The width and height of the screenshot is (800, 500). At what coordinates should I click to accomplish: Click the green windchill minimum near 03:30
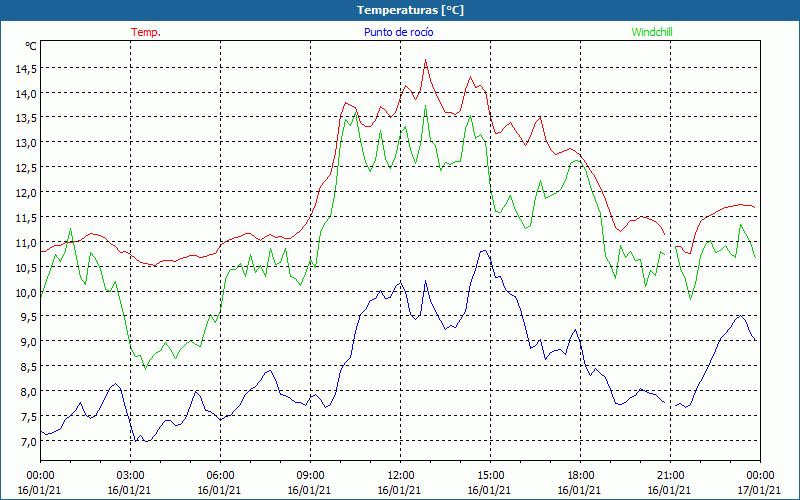(145, 368)
